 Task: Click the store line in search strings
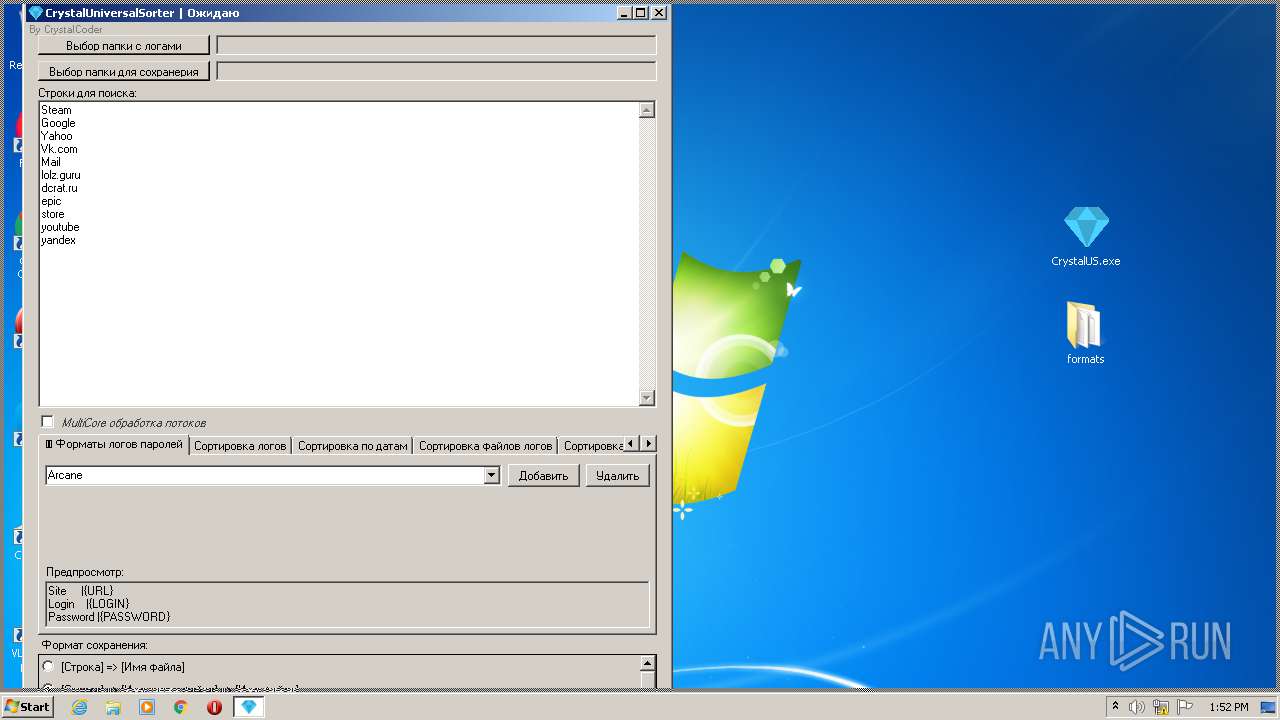53,214
